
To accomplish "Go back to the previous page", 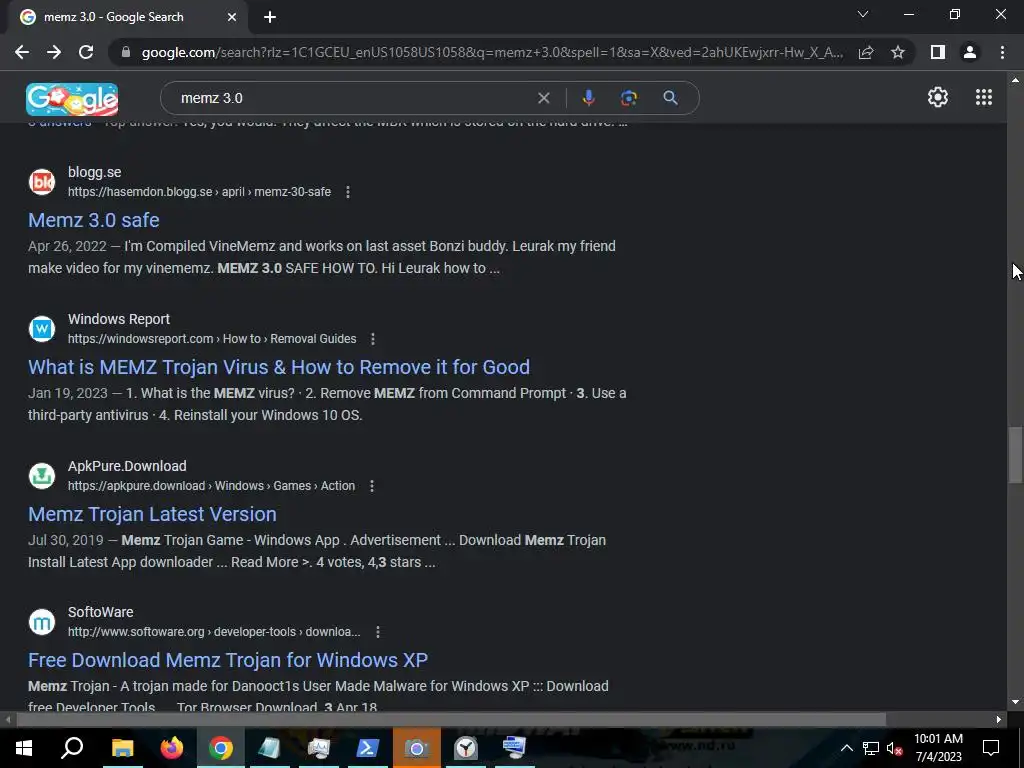I will [22, 52].
